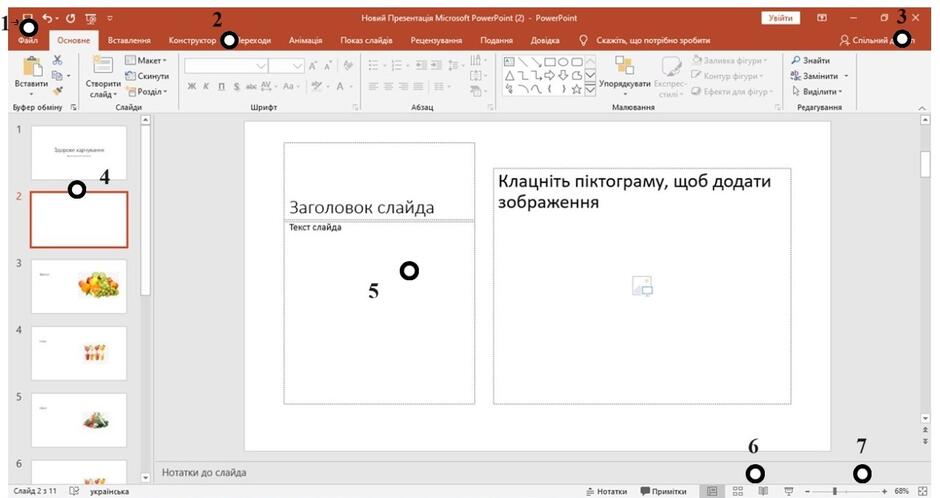Screen dimensions: 940x498
Task: Click the Undo arrow in Quick Access Toolbar
Action: (47, 19)
